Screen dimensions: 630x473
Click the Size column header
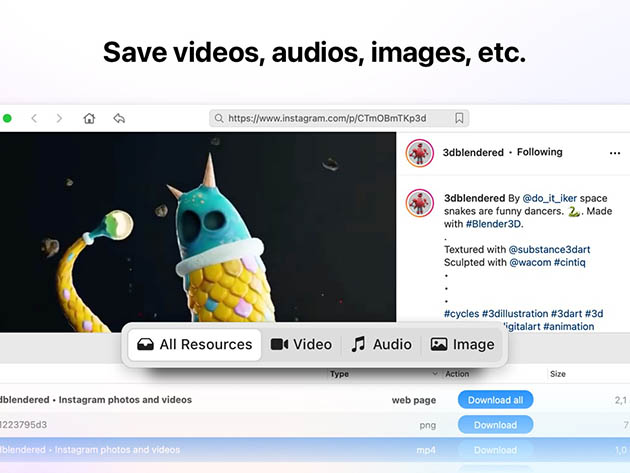coord(558,374)
